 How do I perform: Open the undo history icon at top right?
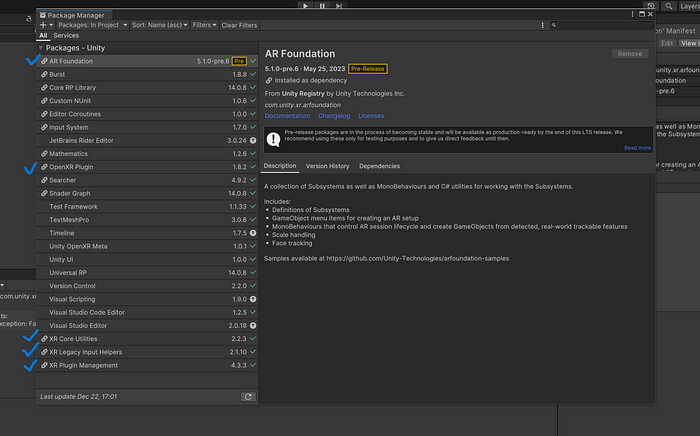coord(650,6)
